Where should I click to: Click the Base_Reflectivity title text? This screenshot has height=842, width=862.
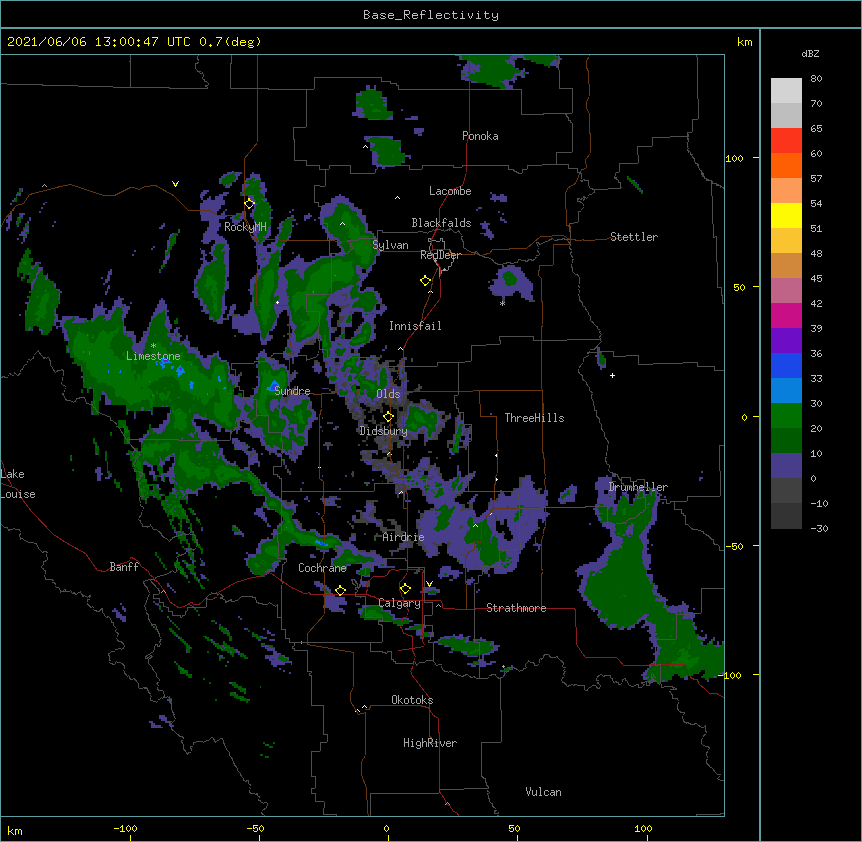(431, 15)
